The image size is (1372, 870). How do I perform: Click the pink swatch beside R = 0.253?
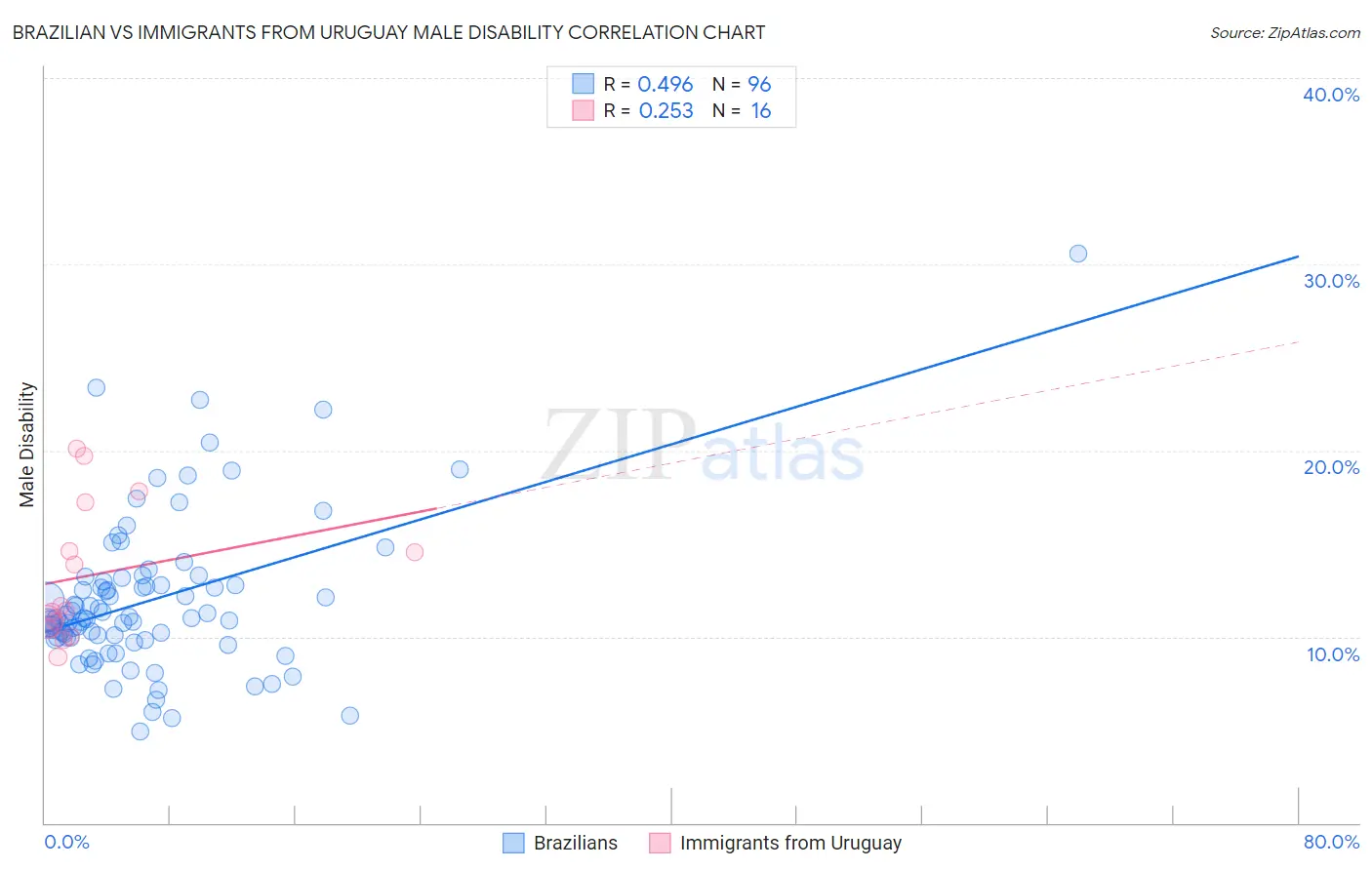(583, 110)
